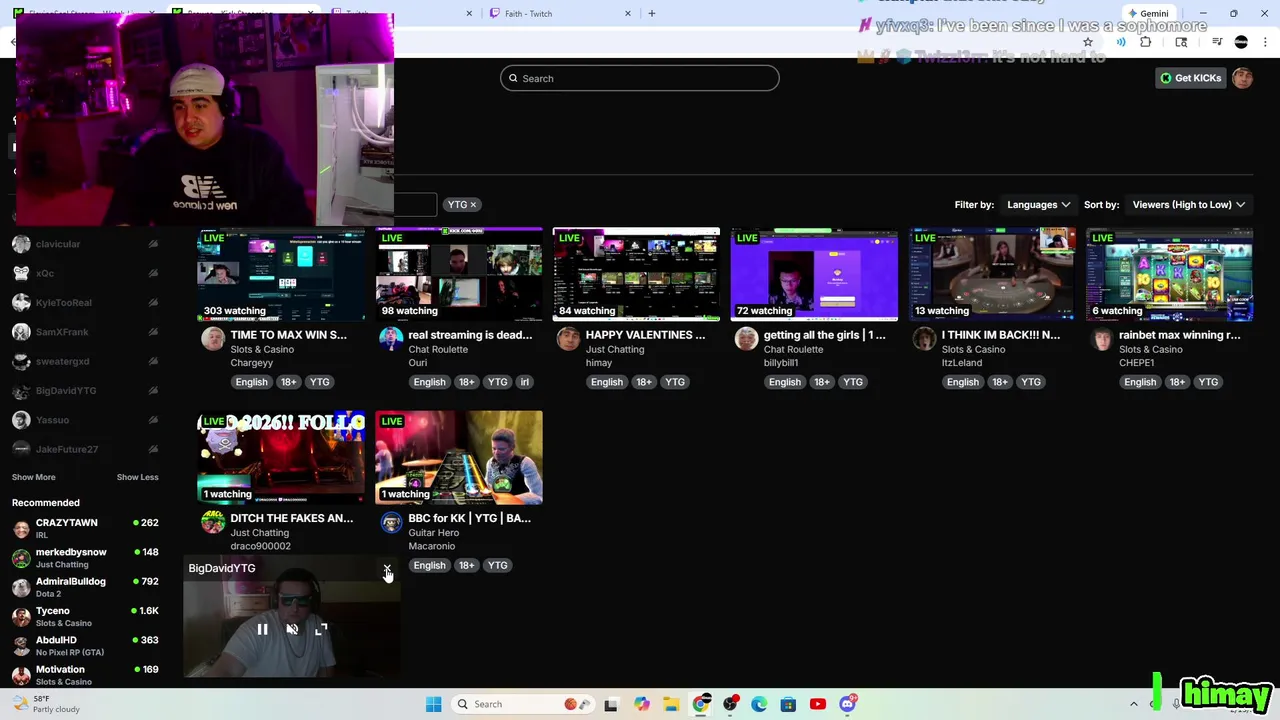
Task: Open recommended channel Tyceno
Action: [85, 616]
